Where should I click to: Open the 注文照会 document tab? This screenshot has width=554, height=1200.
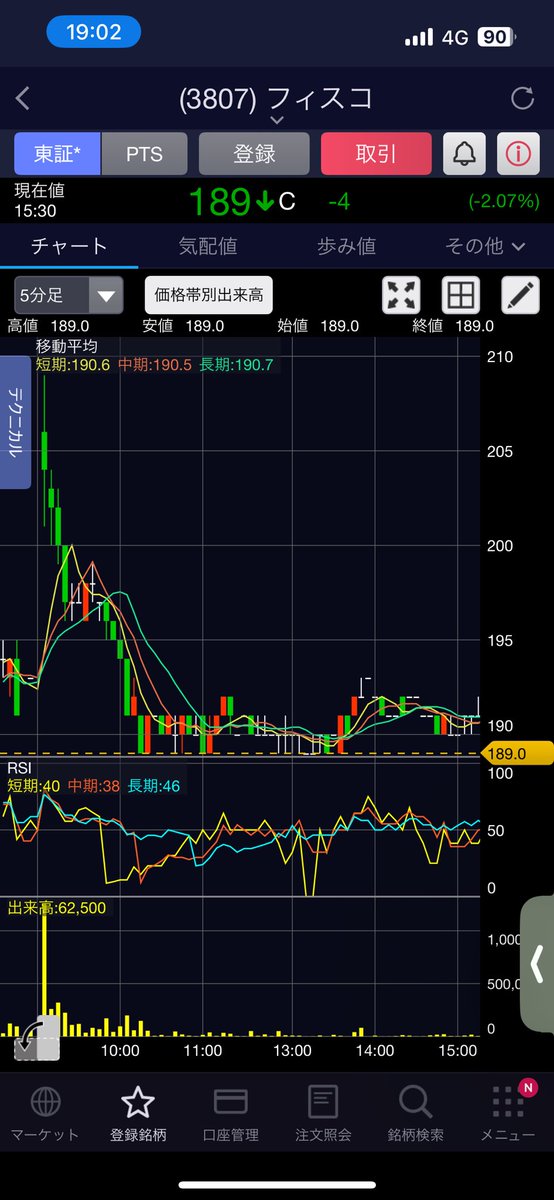(x=323, y=1115)
